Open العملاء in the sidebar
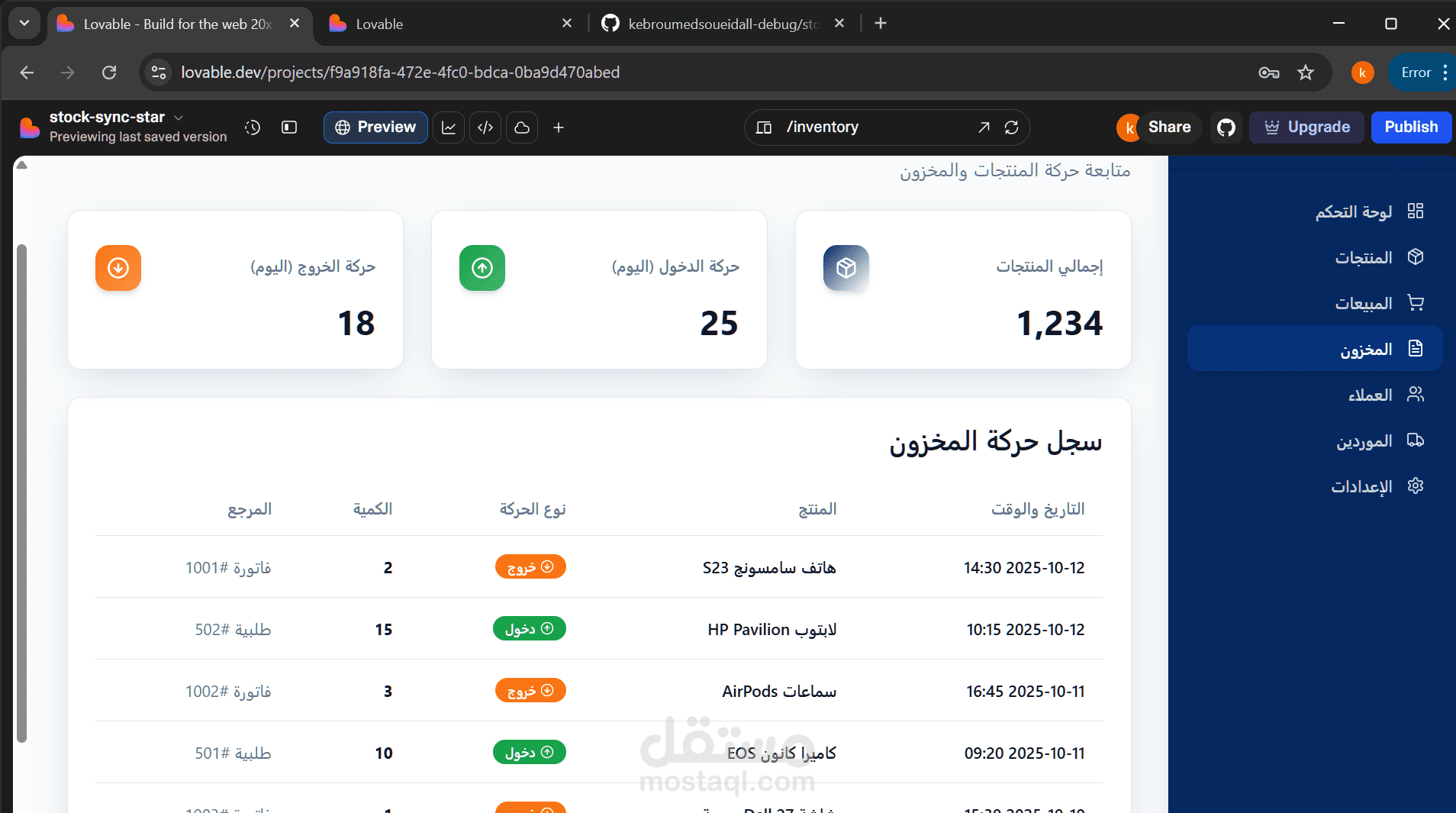The width and height of the screenshot is (1456, 813). [x=1315, y=395]
